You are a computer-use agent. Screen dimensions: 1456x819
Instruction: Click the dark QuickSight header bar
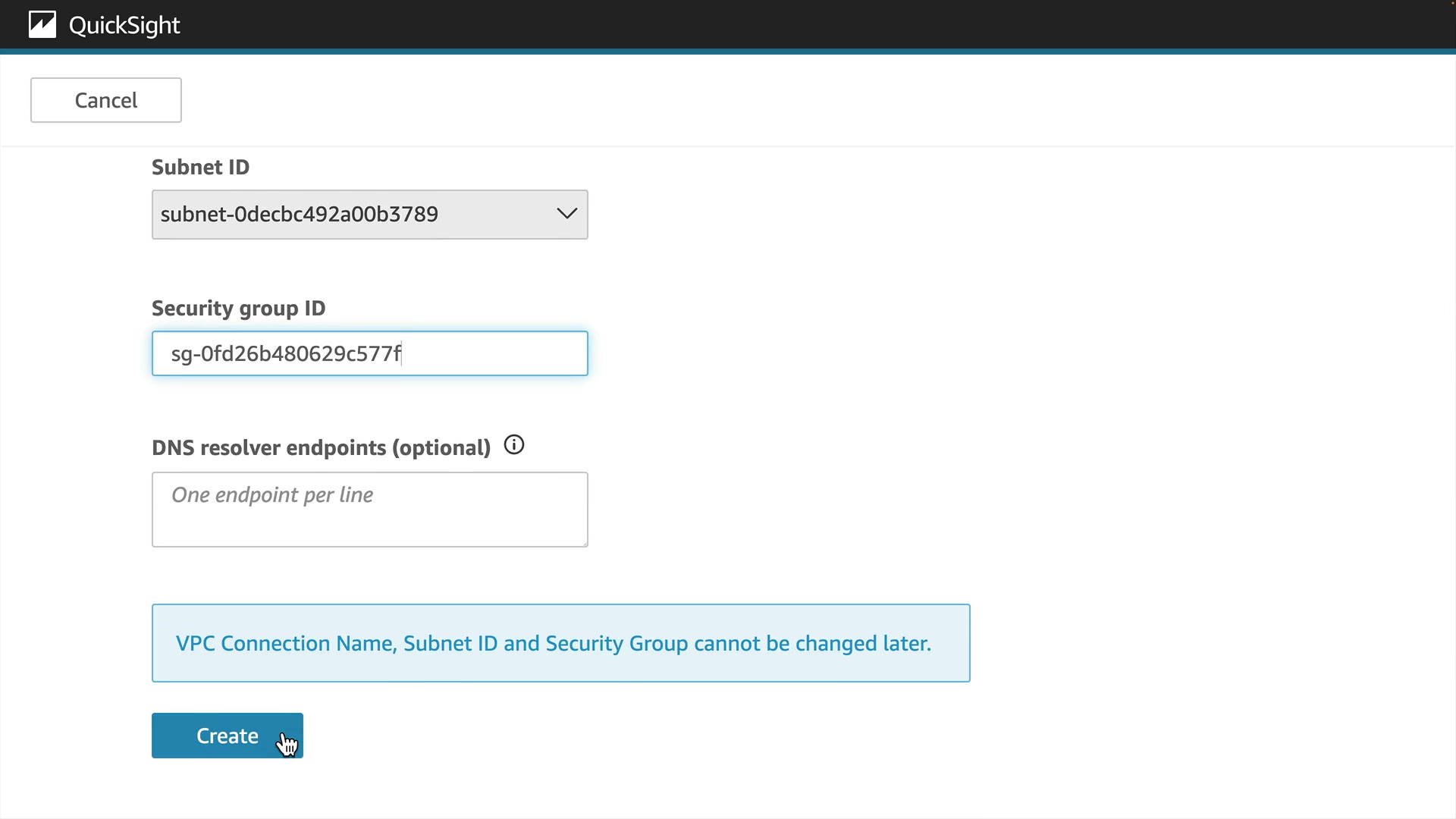point(758,25)
